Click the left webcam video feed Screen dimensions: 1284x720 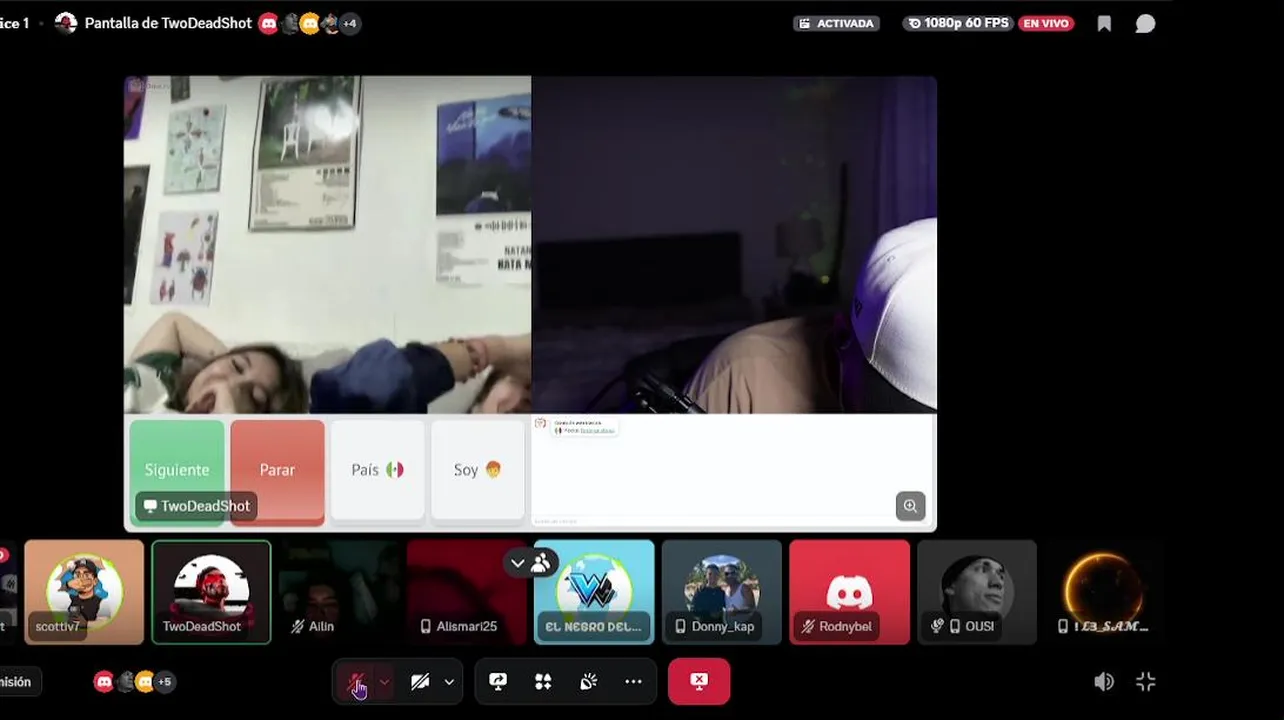(327, 245)
